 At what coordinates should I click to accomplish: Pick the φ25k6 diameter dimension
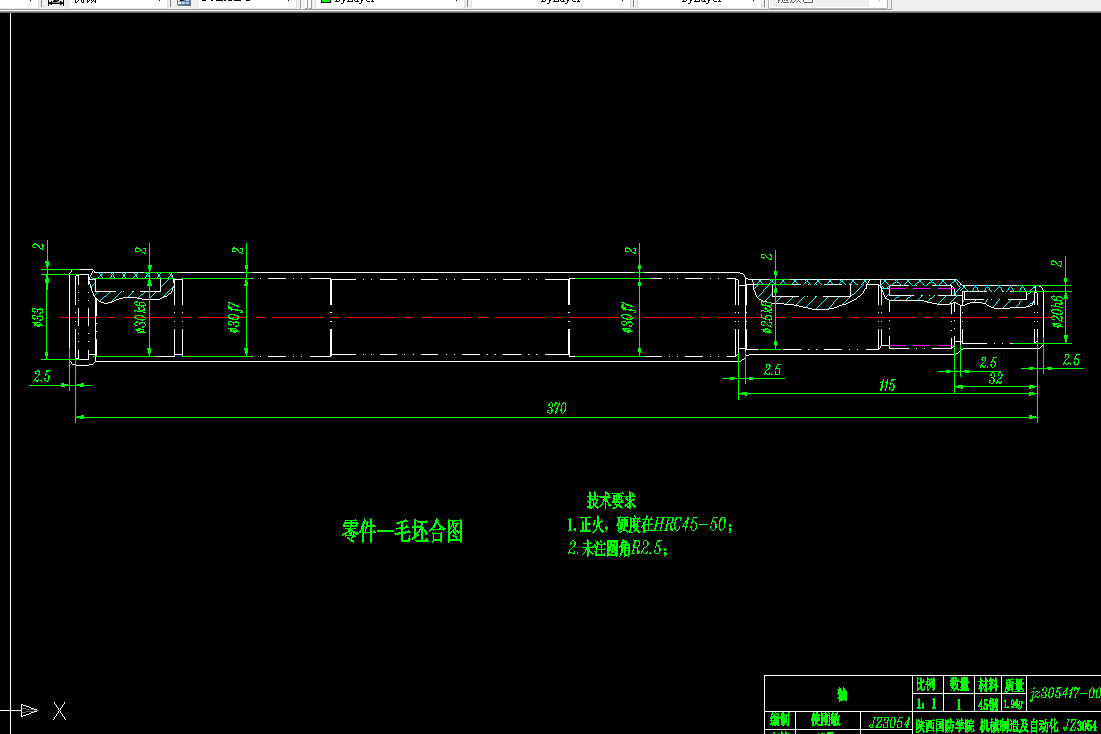tap(766, 317)
